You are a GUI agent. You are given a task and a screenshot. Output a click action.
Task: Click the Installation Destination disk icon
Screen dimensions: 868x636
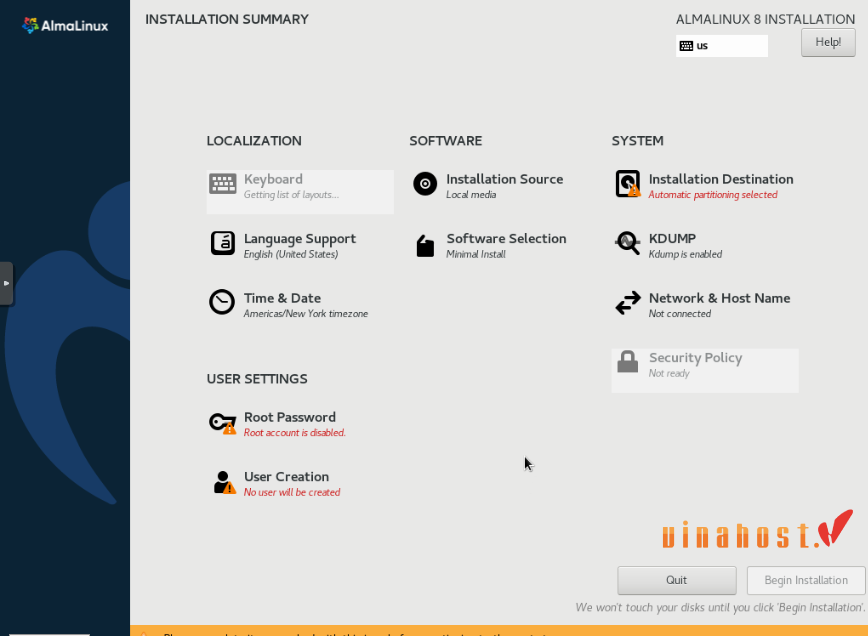[628, 184]
